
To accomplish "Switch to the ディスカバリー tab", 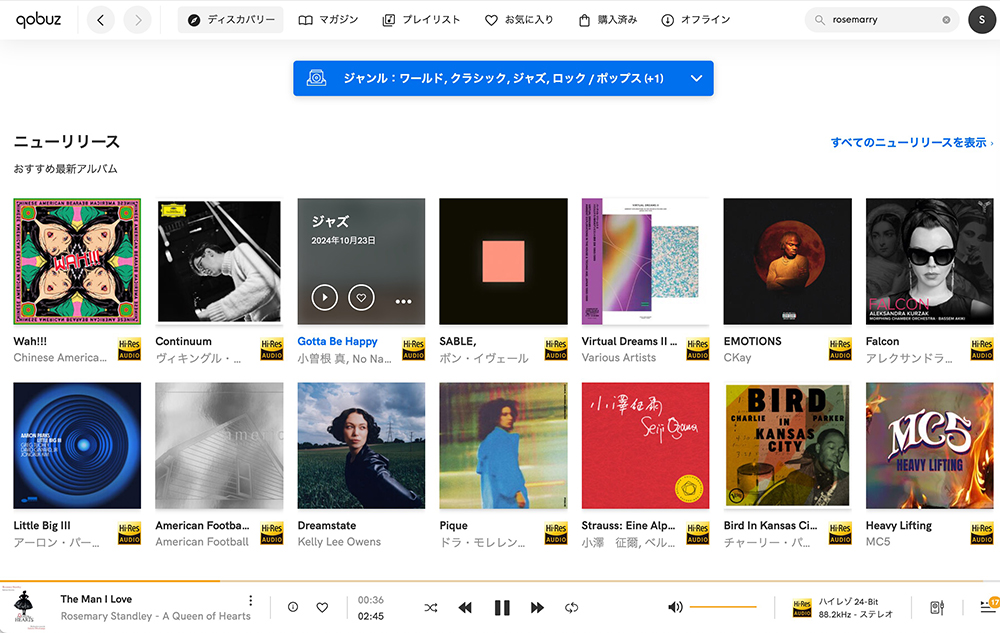I will pyautogui.click(x=231, y=20).
